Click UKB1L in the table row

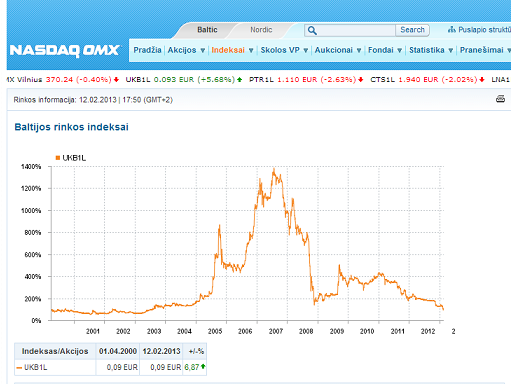pyautogui.click(x=35, y=367)
